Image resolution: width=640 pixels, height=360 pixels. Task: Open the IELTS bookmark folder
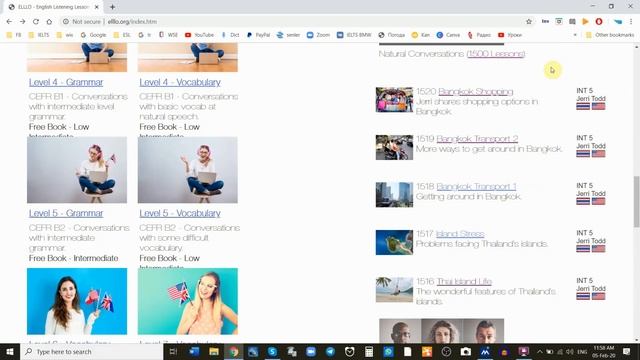tap(39, 35)
